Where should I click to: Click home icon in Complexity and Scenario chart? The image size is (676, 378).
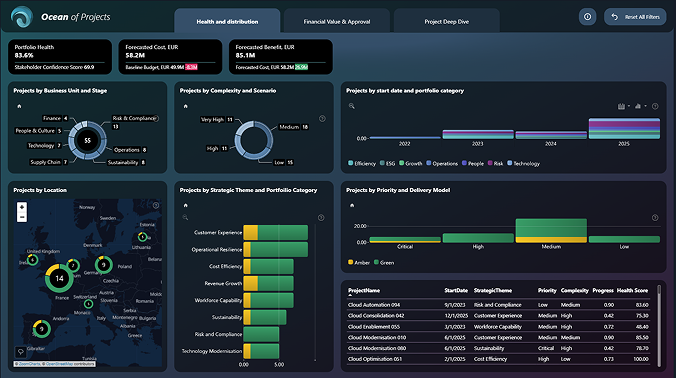click(185, 106)
